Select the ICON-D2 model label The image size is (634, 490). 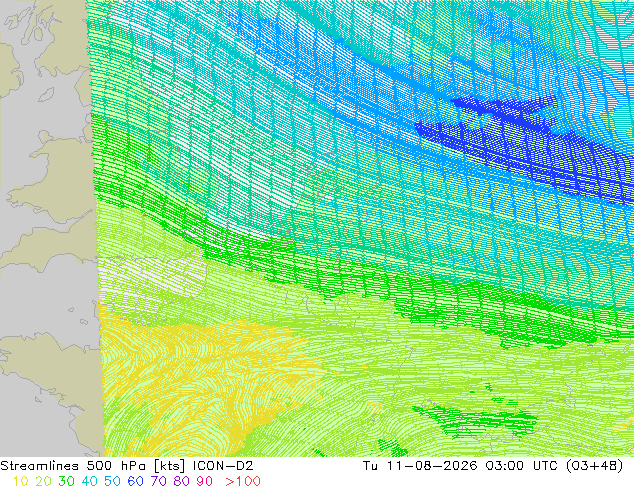coord(223,466)
